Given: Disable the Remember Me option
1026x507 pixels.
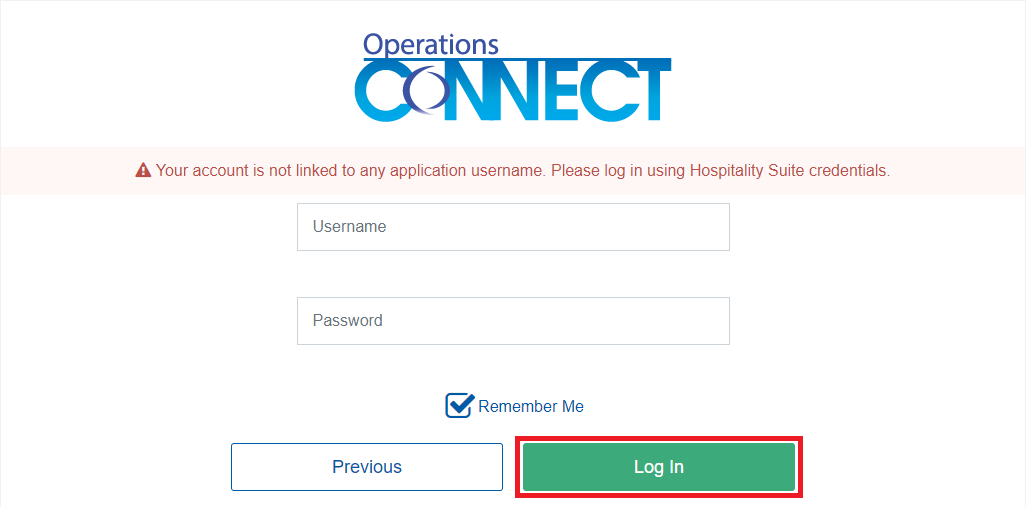Looking at the screenshot, I should tap(459, 406).
